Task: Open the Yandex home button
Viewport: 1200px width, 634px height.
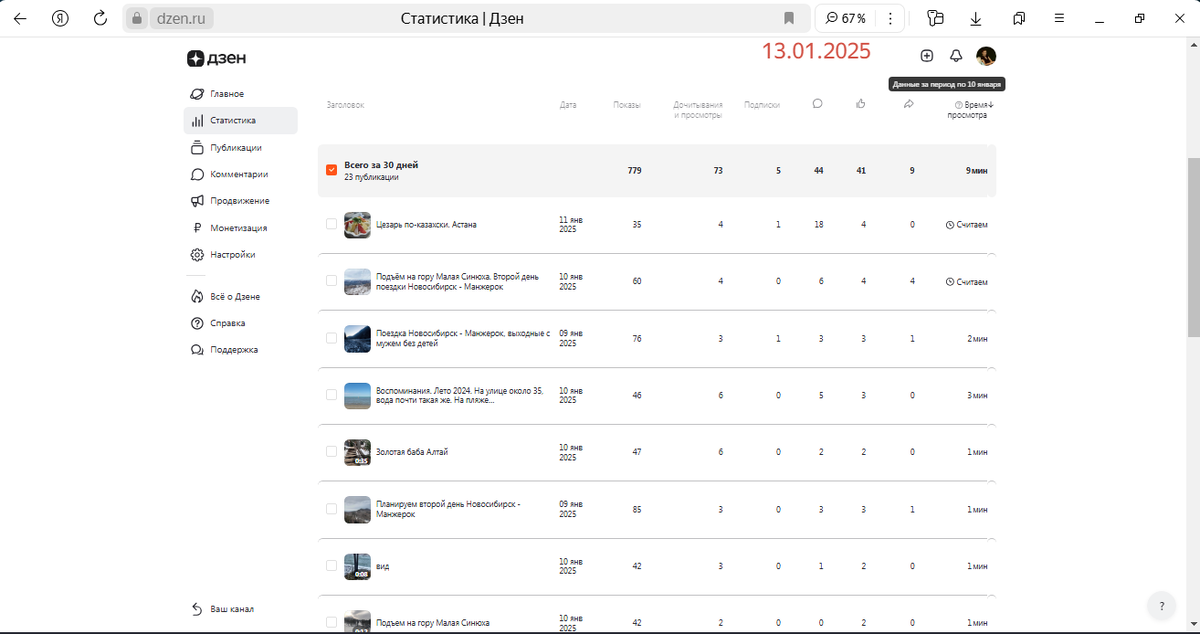Action: point(60,18)
